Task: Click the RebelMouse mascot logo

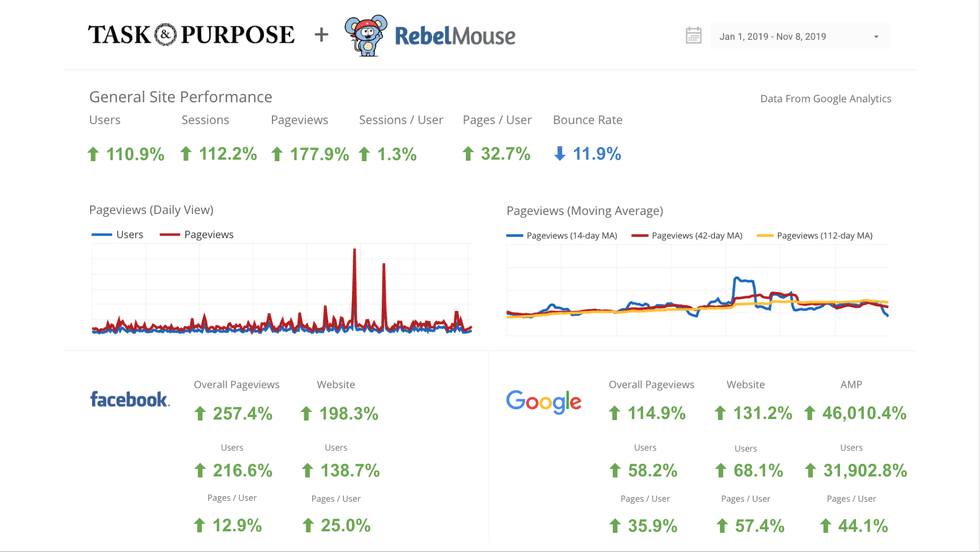Action: [x=366, y=36]
